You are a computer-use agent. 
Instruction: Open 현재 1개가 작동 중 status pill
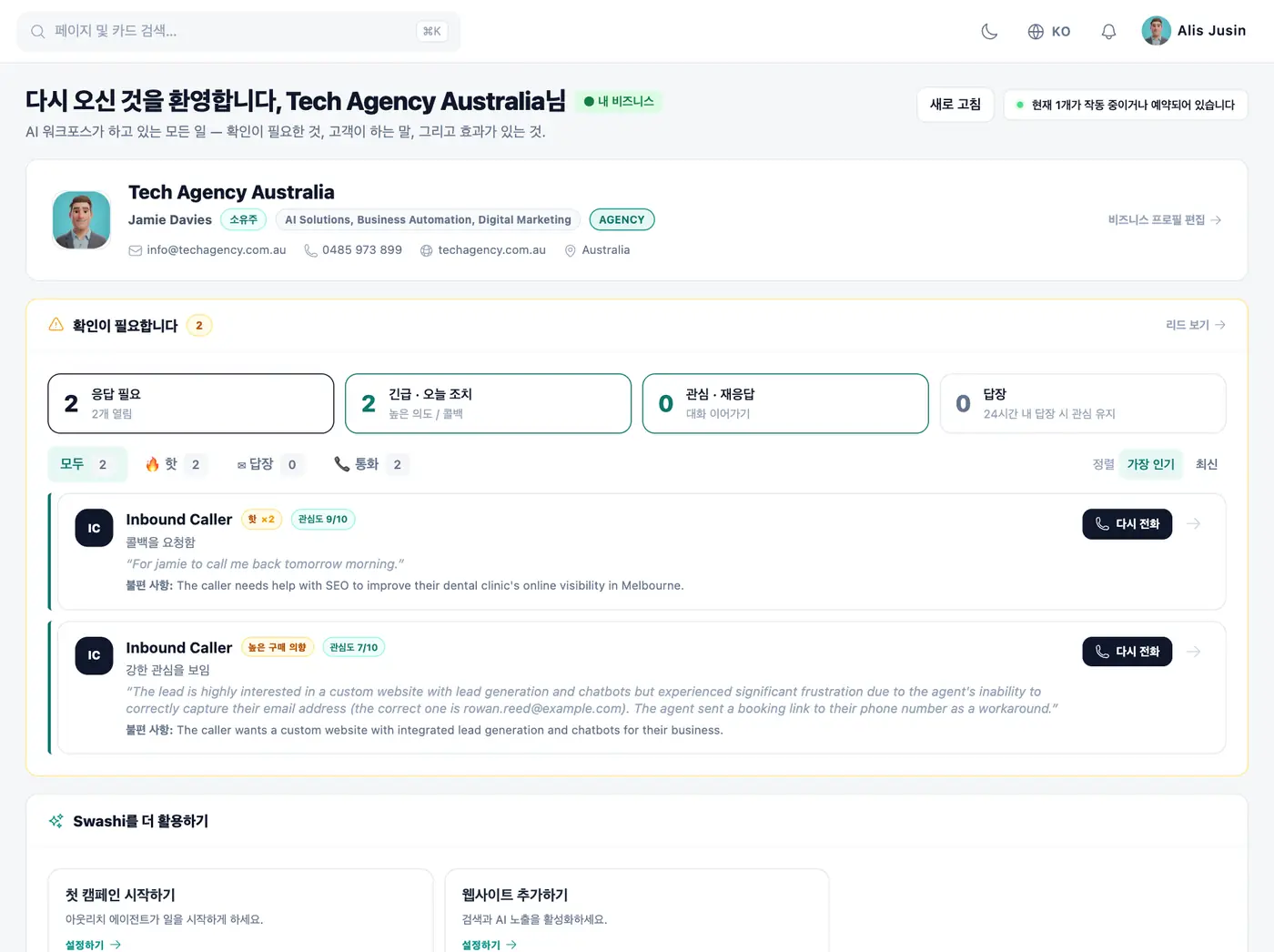coord(1126,105)
